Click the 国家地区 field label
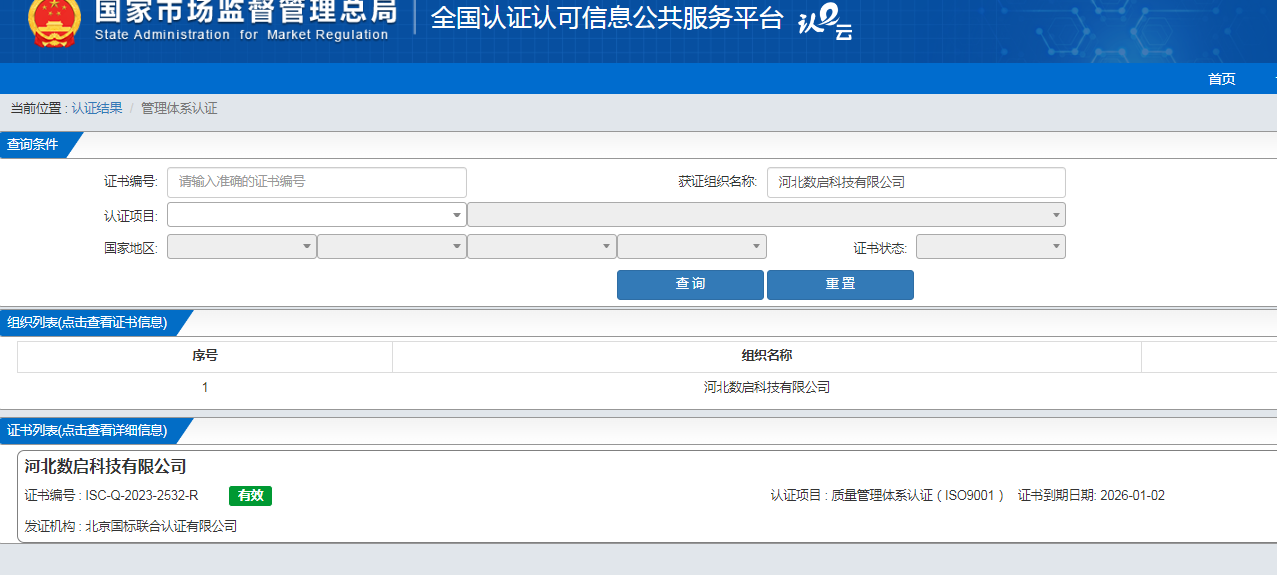The height and width of the screenshot is (575, 1277). pyautogui.click(x=131, y=248)
